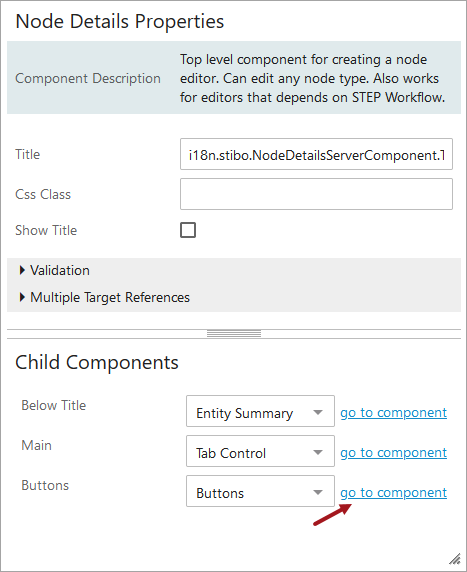Go to component for Main

[x=393, y=453]
